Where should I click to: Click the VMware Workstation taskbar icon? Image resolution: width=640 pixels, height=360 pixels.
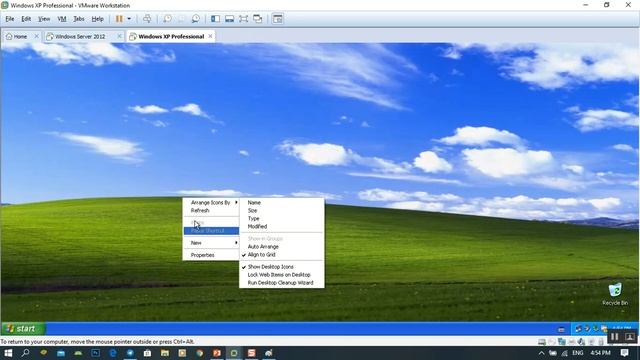234,353
